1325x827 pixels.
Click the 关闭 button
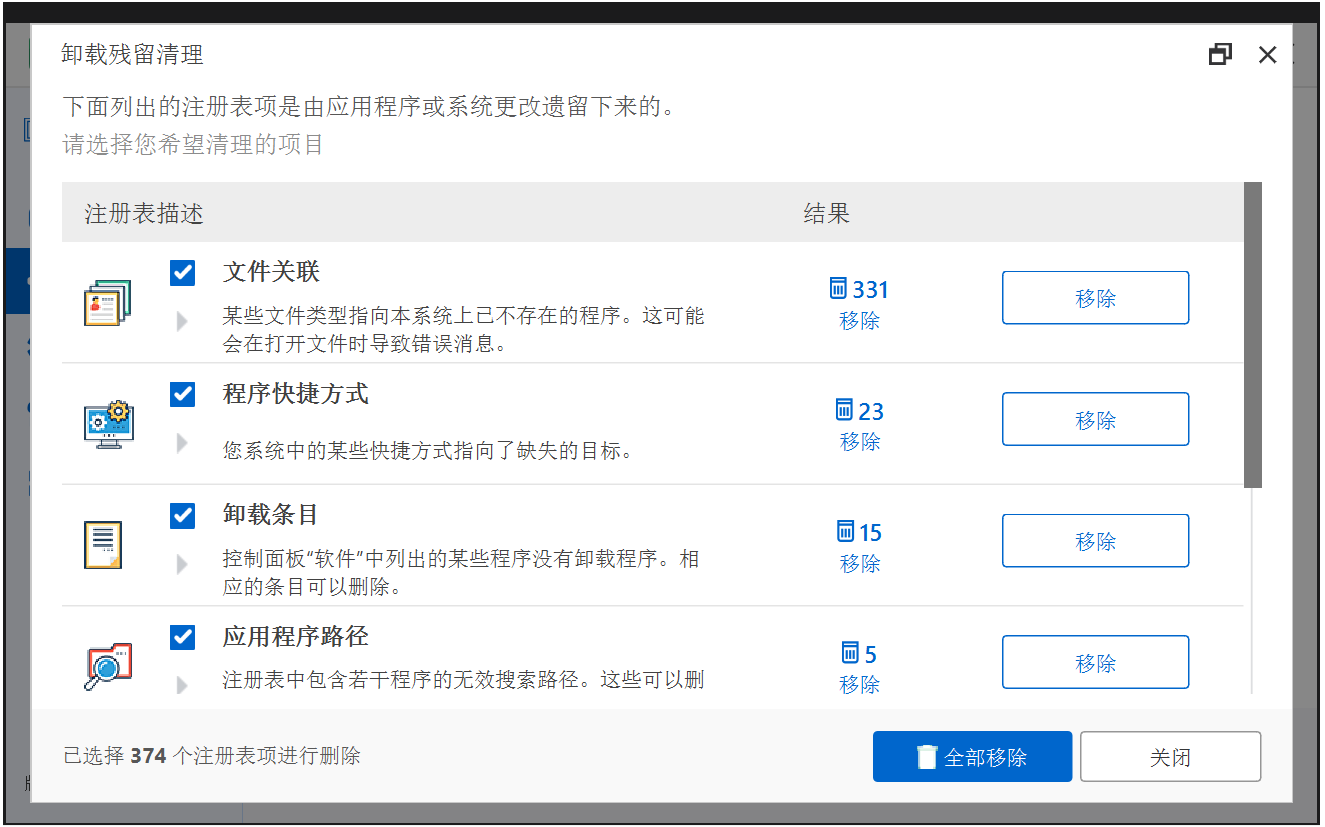pyautogui.click(x=1170, y=757)
